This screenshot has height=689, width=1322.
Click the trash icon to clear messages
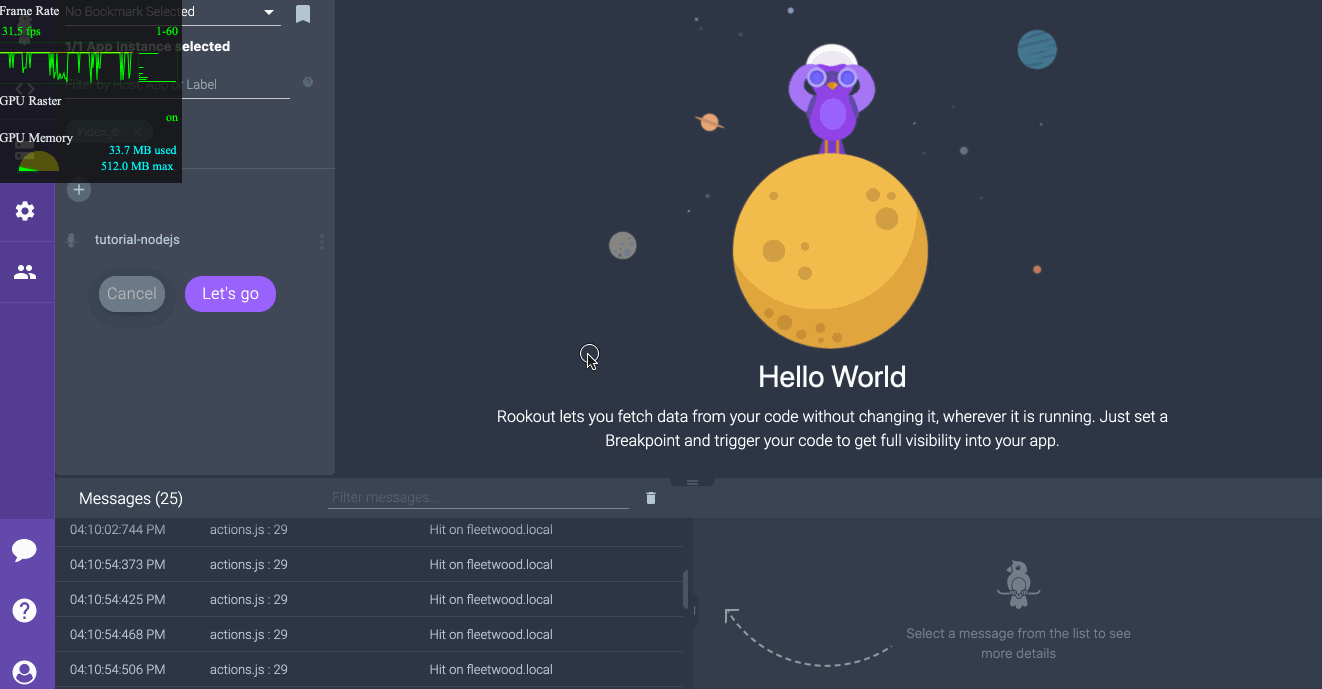(651, 498)
